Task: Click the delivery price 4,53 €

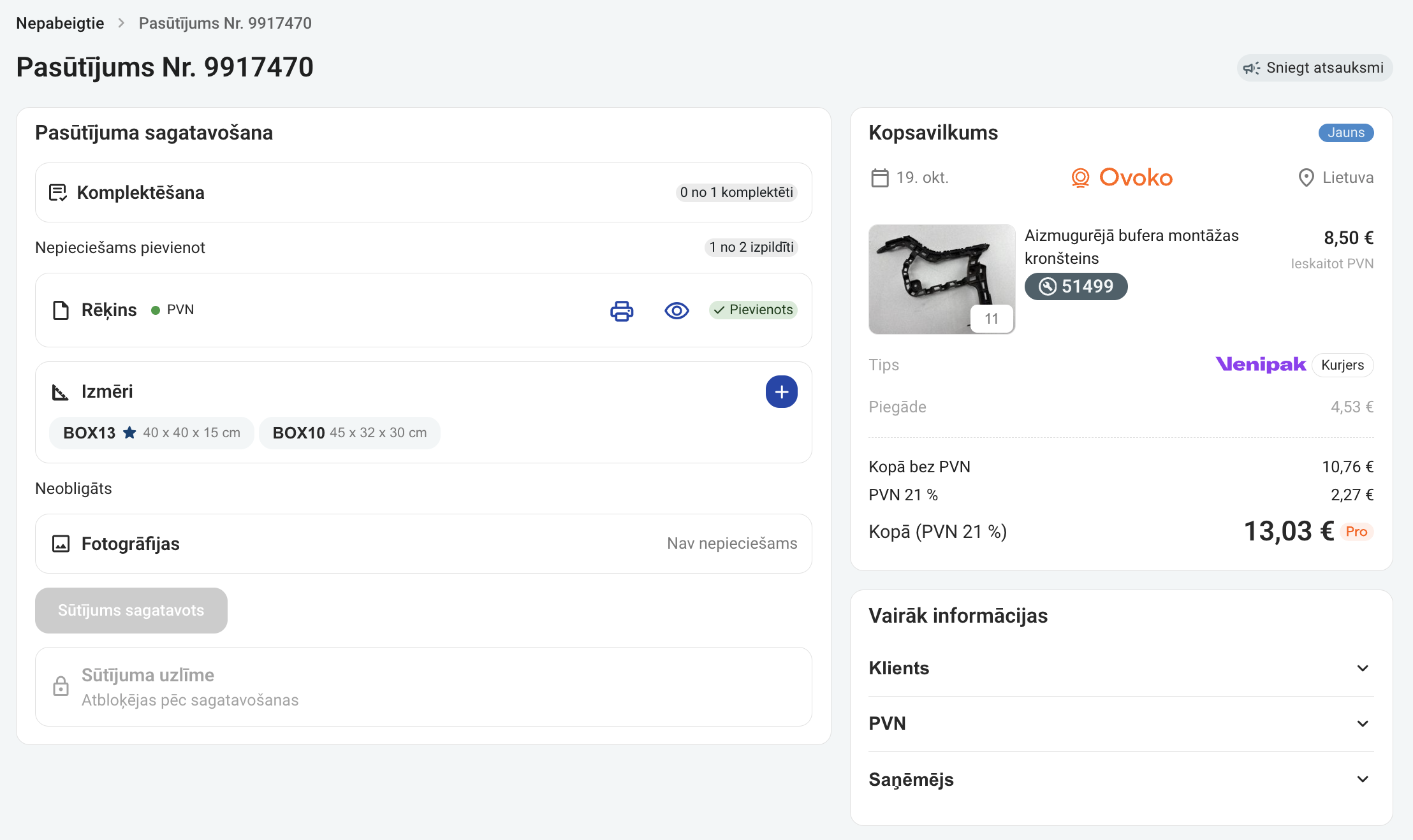Action: point(1352,407)
